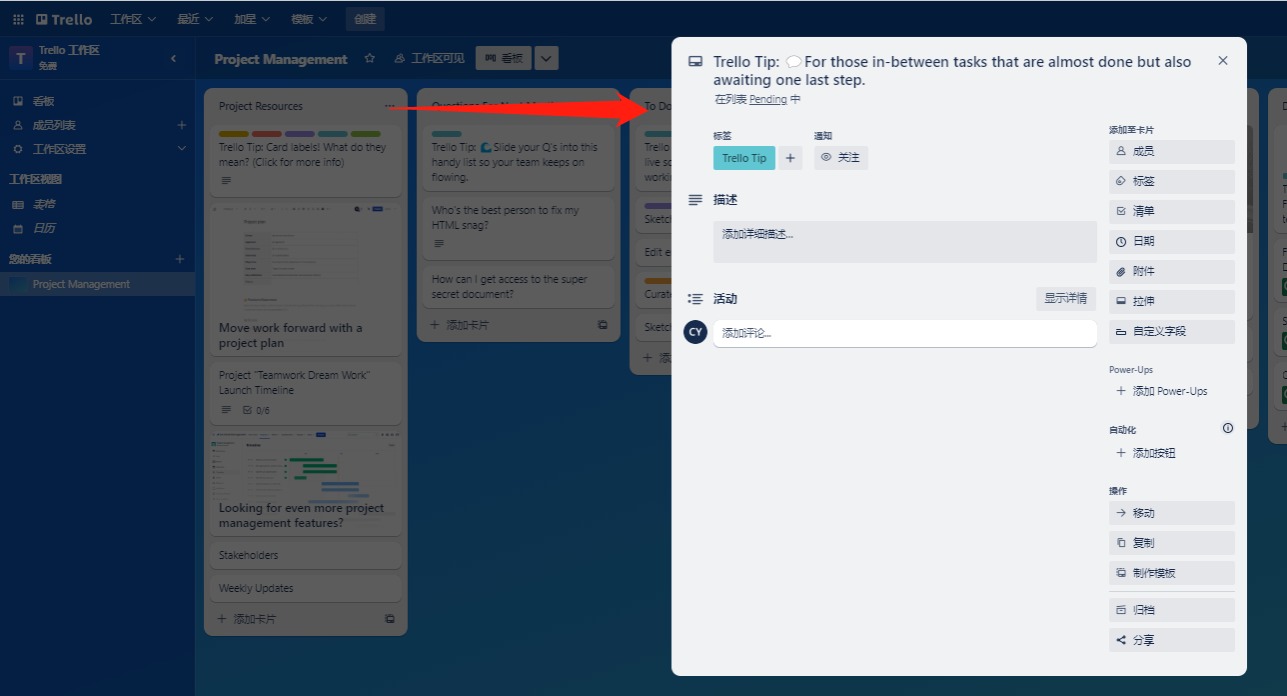Open the board view switcher dropdown
The width and height of the screenshot is (1287, 696).
pos(546,58)
